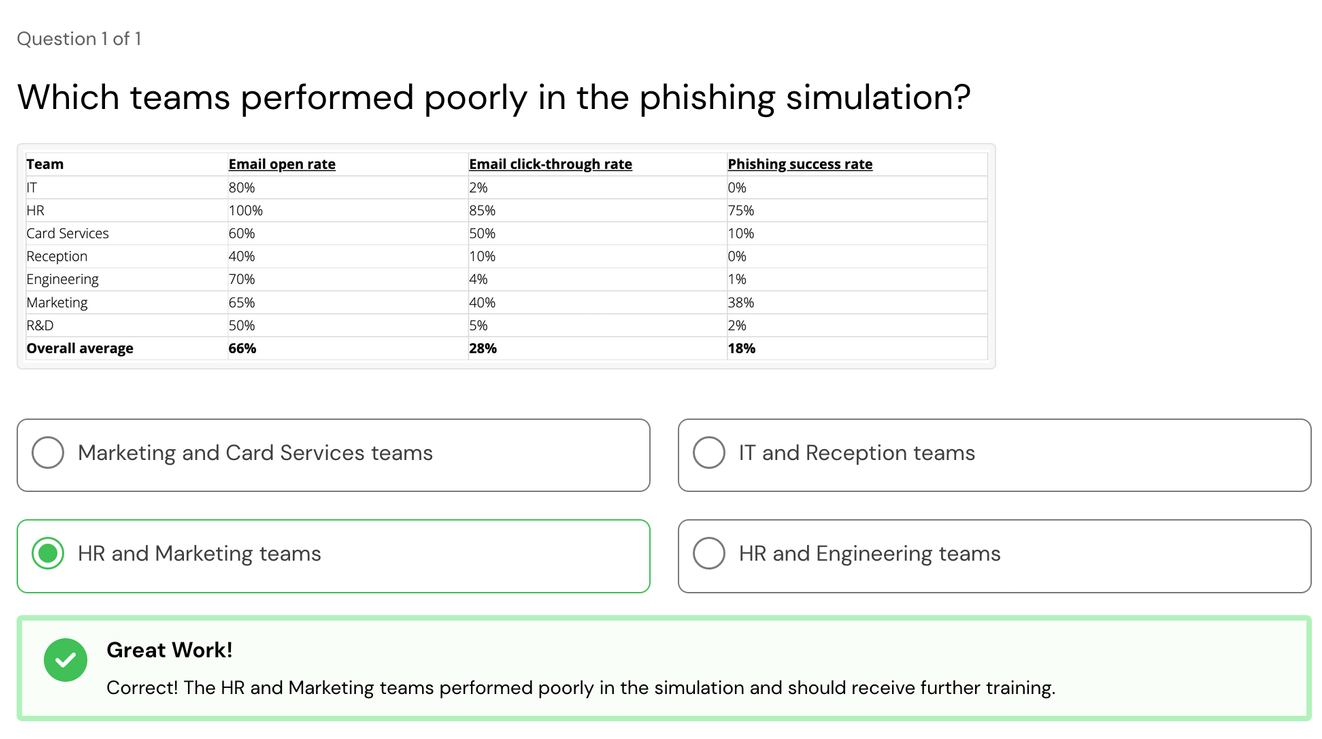1322x739 pixels.
Task: Click the Overall average row label
Action: click(x=80, y=348)
